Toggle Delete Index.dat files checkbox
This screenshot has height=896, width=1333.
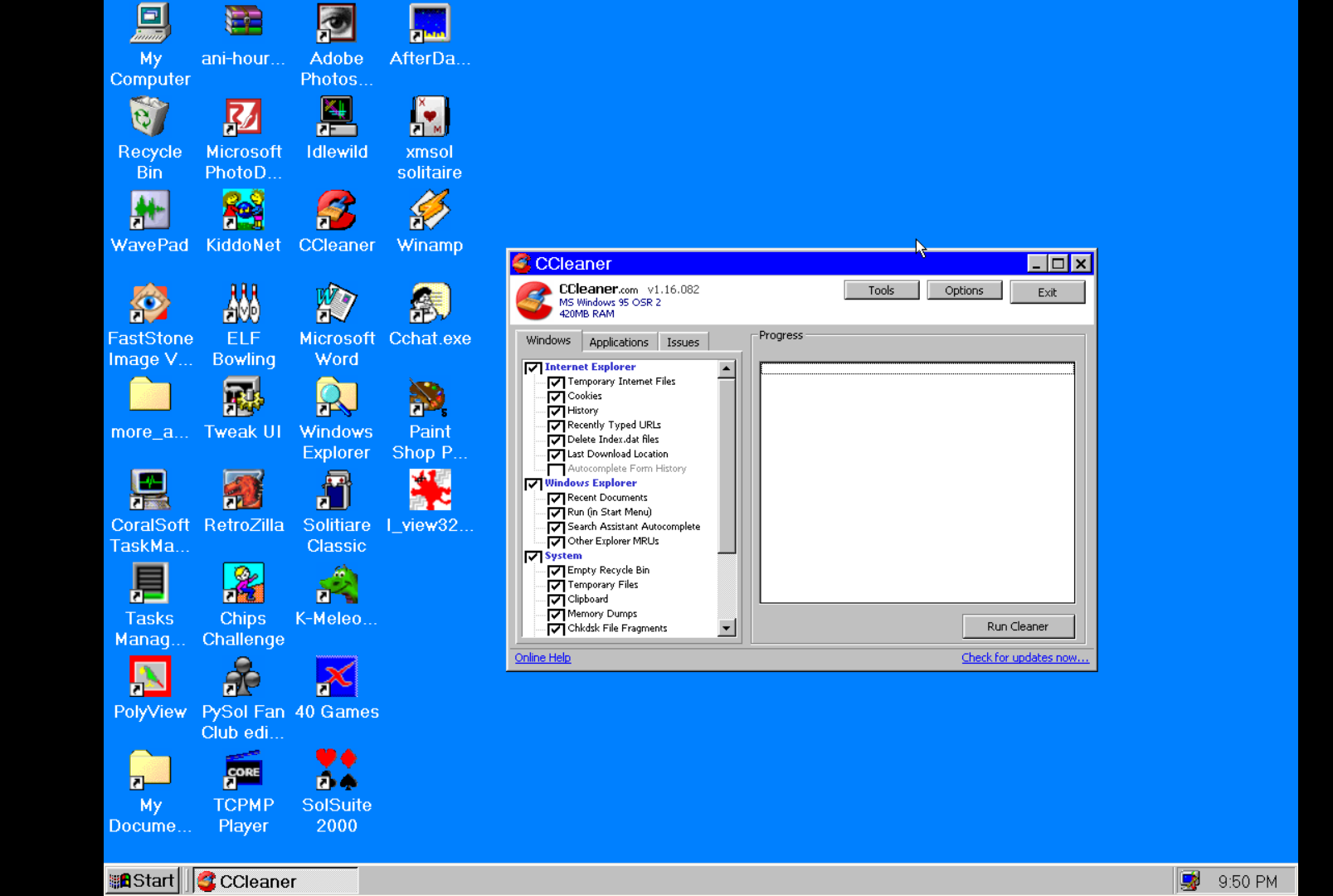click(556, 441)
